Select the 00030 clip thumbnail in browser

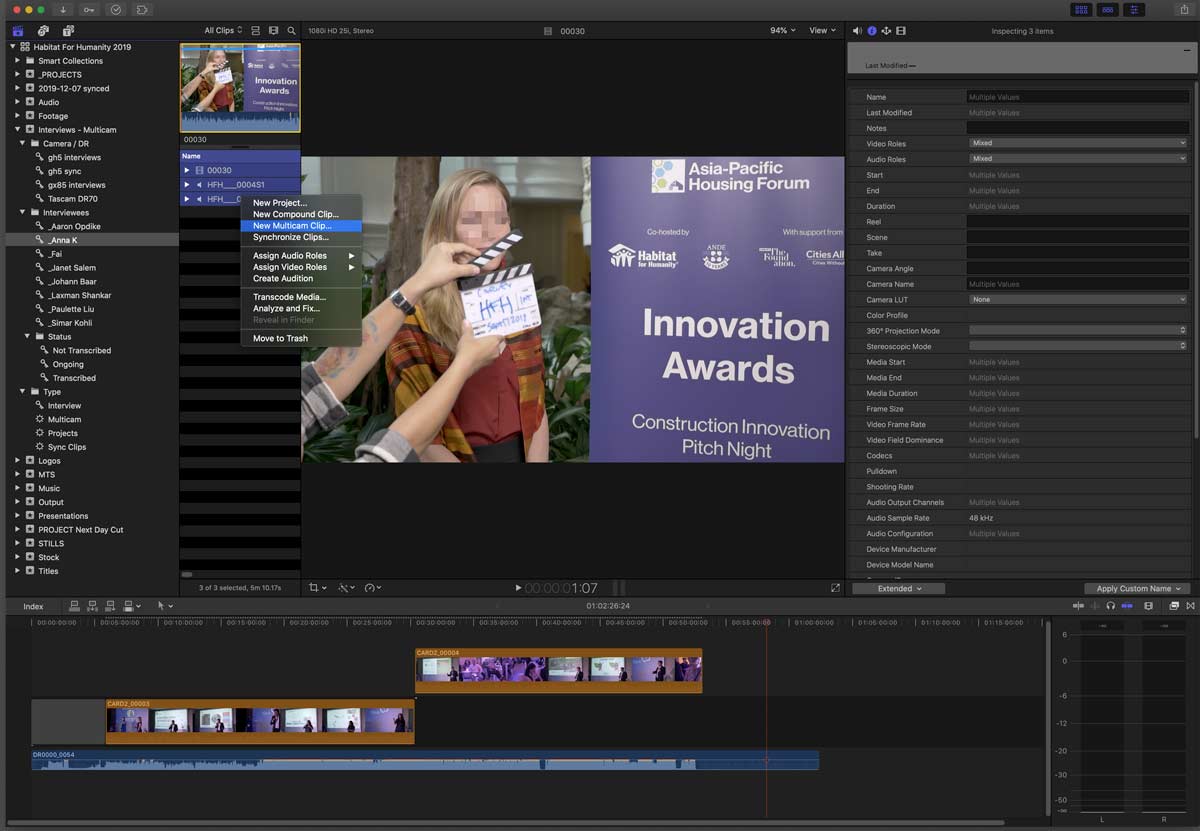point(240,87)
